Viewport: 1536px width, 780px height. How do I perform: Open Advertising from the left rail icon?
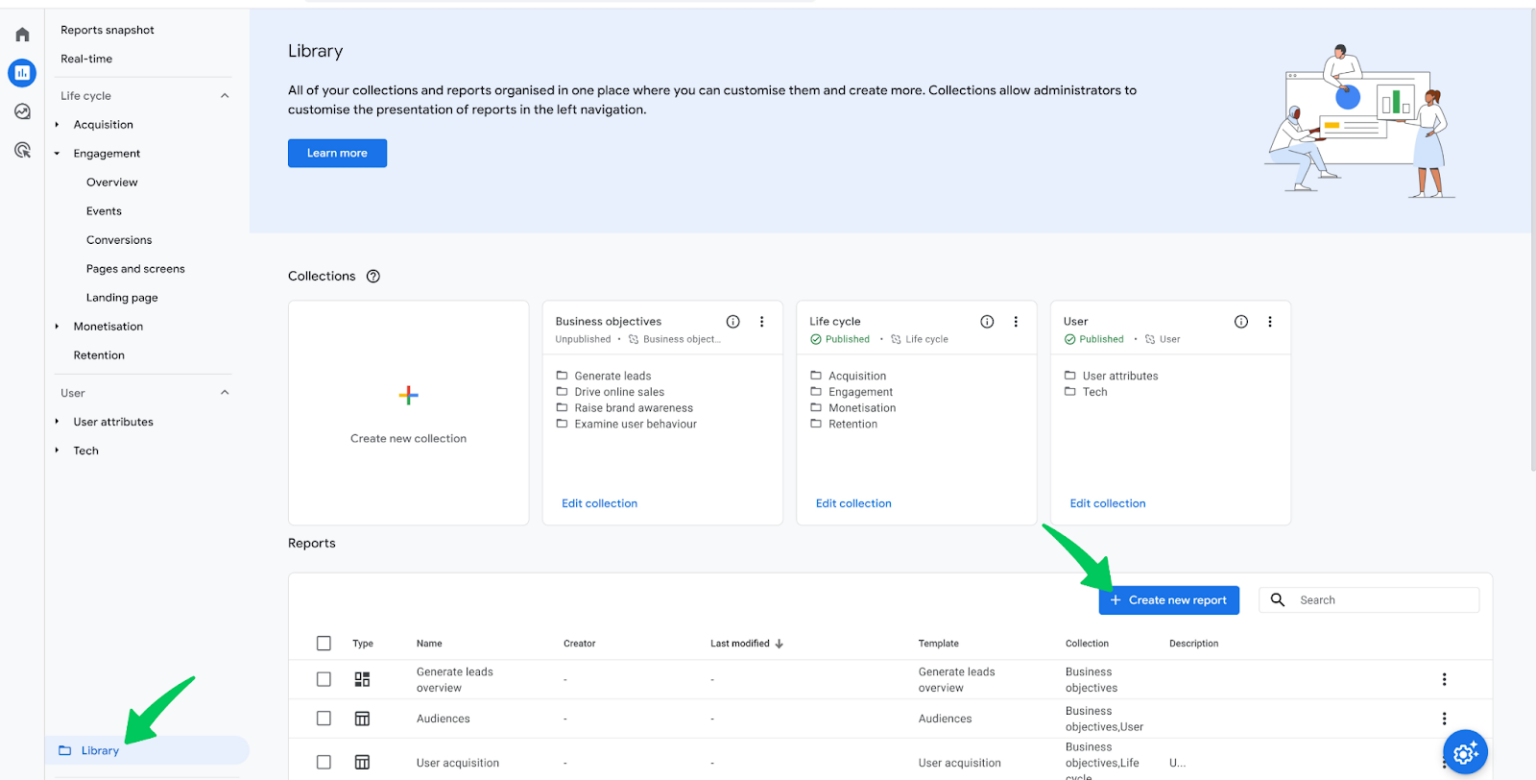point(22,150)
